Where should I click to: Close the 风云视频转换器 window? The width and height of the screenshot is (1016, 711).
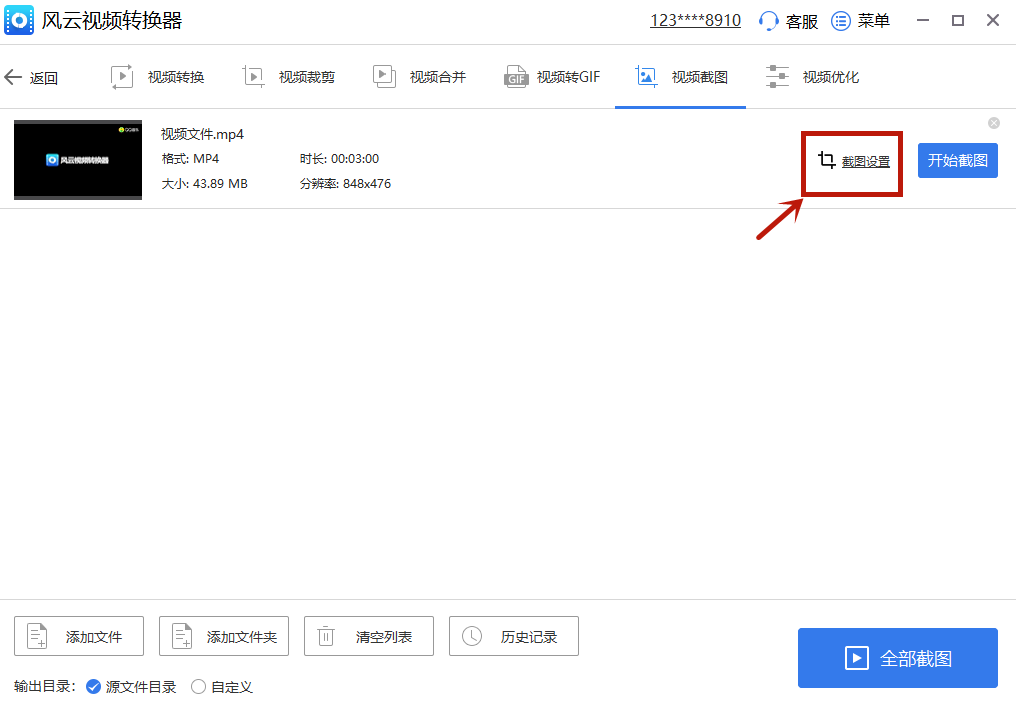coord(993,21)
